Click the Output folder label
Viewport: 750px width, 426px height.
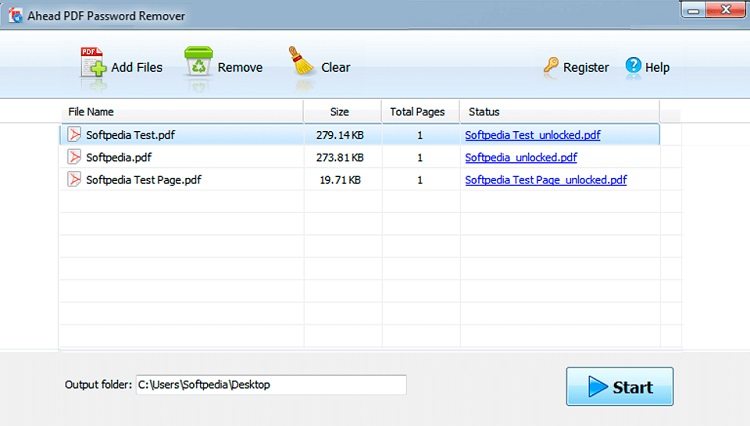(98, 384)
